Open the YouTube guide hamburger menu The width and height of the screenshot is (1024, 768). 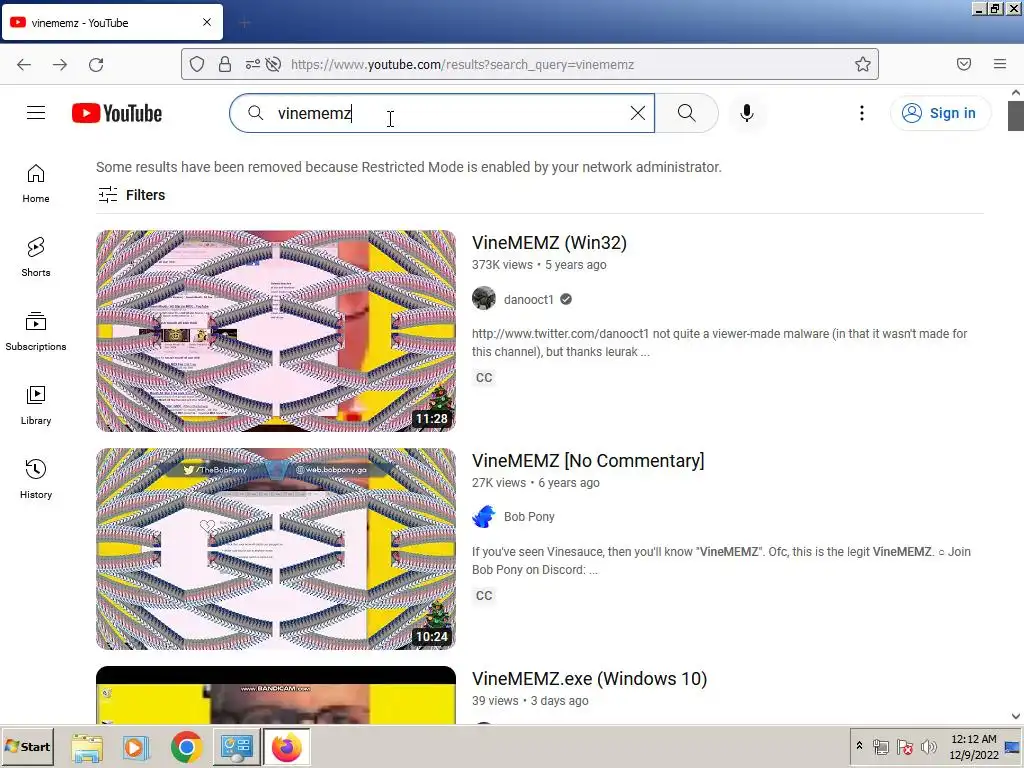(x=36, y=113)
